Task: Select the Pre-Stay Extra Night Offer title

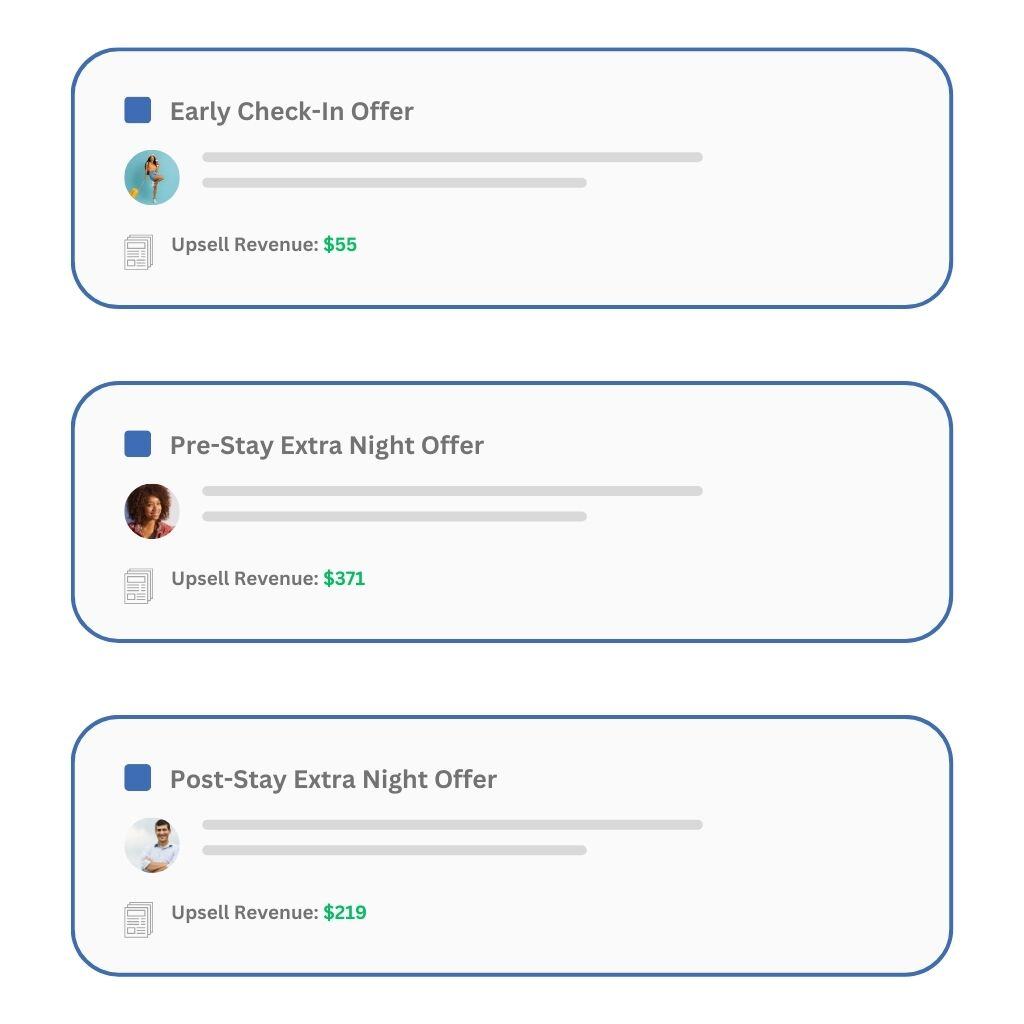Action: [x=328, y=445]
